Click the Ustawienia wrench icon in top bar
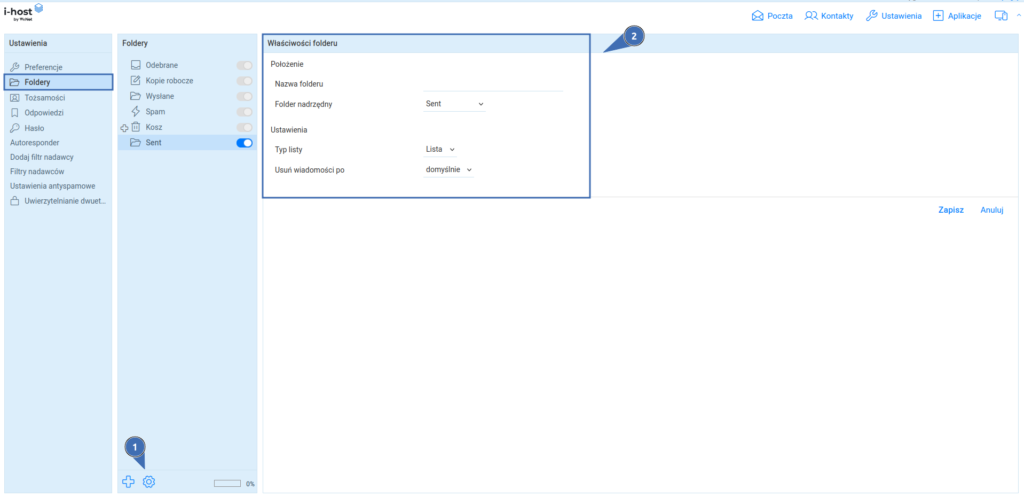 click(872, 16)
